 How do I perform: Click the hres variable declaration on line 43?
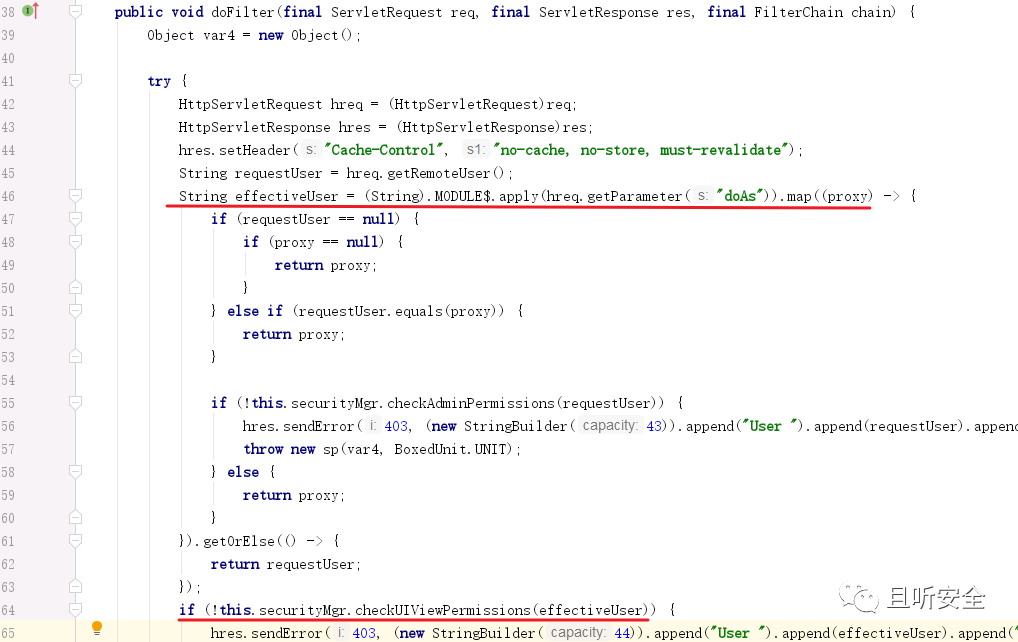354,127
